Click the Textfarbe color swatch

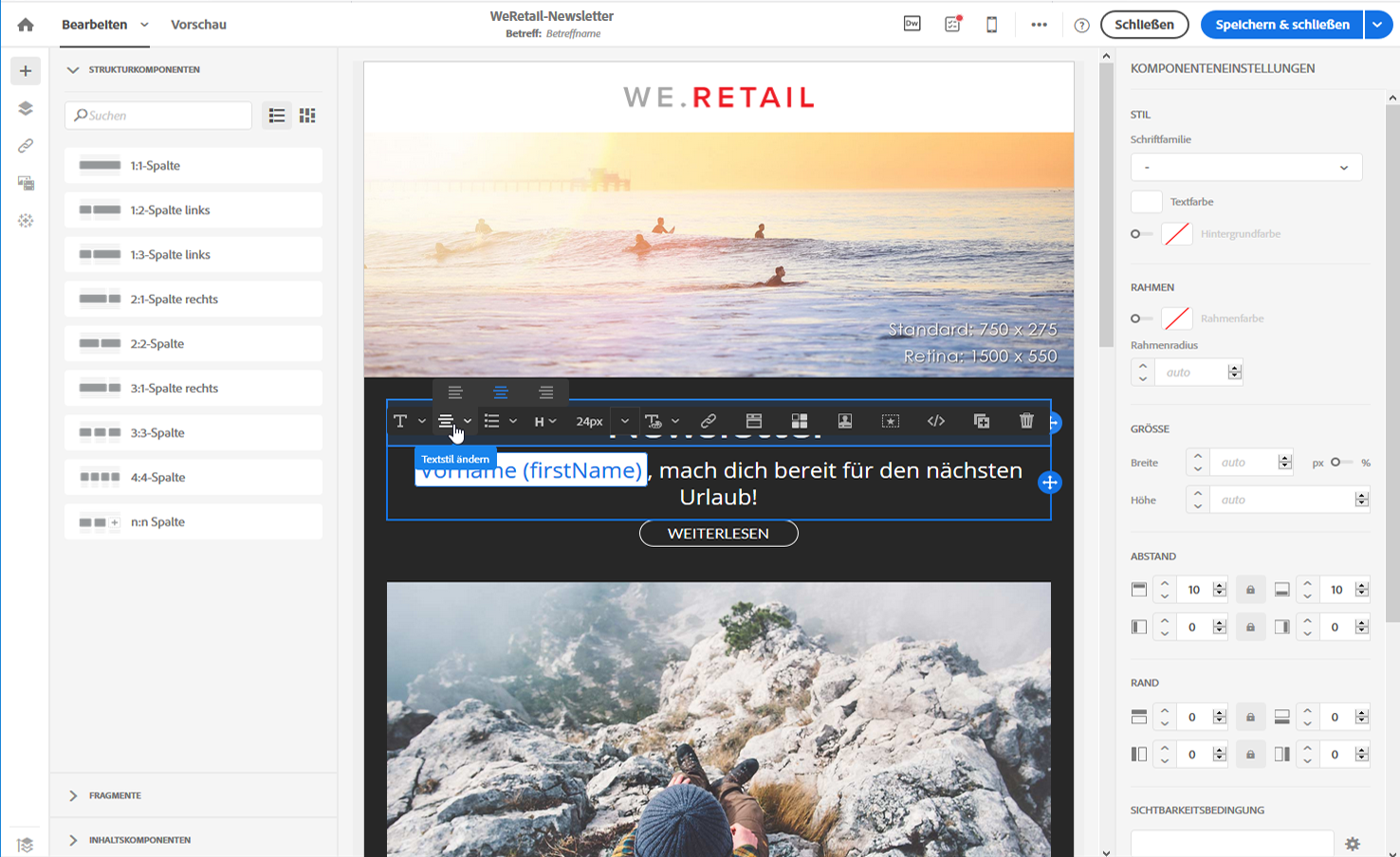1146,202
